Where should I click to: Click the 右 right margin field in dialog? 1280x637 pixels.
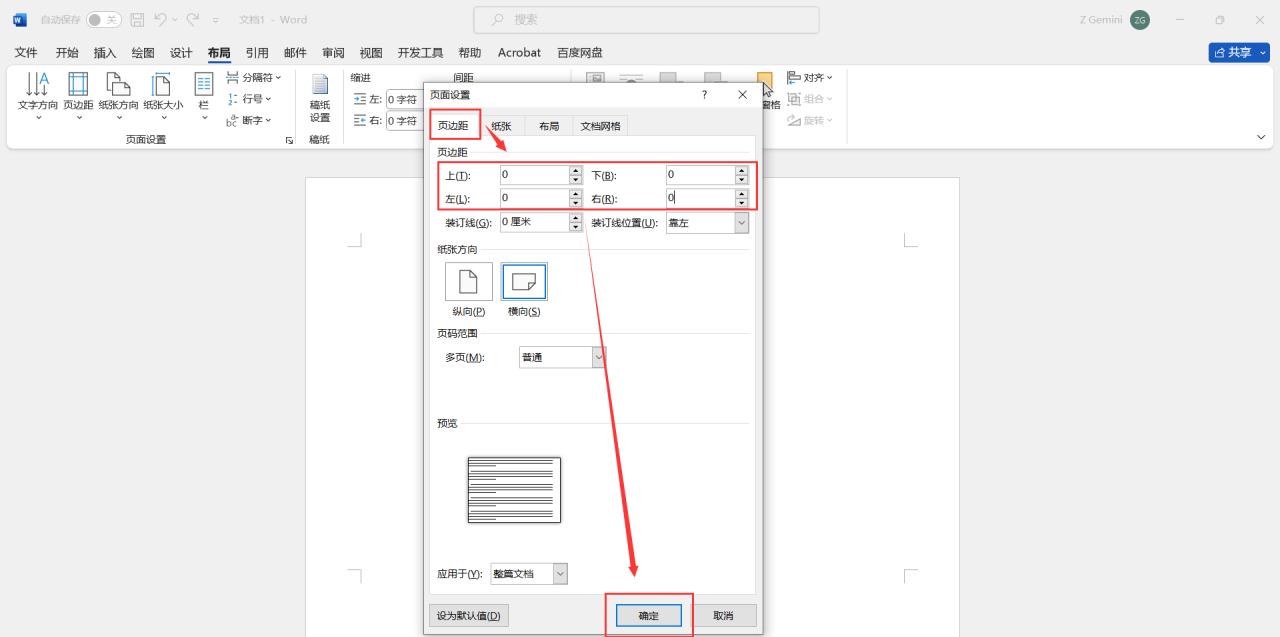(x=700, y=198)
